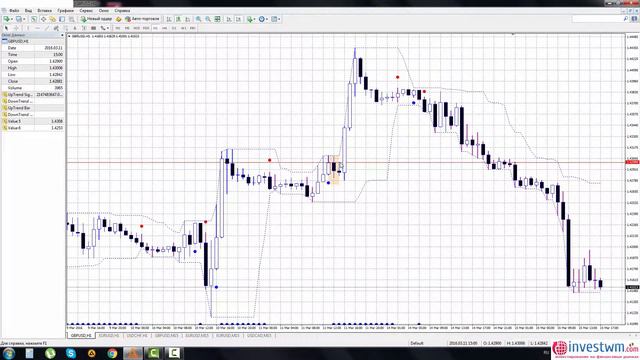Launch the MetaEditor icon

tap(118, 19)
